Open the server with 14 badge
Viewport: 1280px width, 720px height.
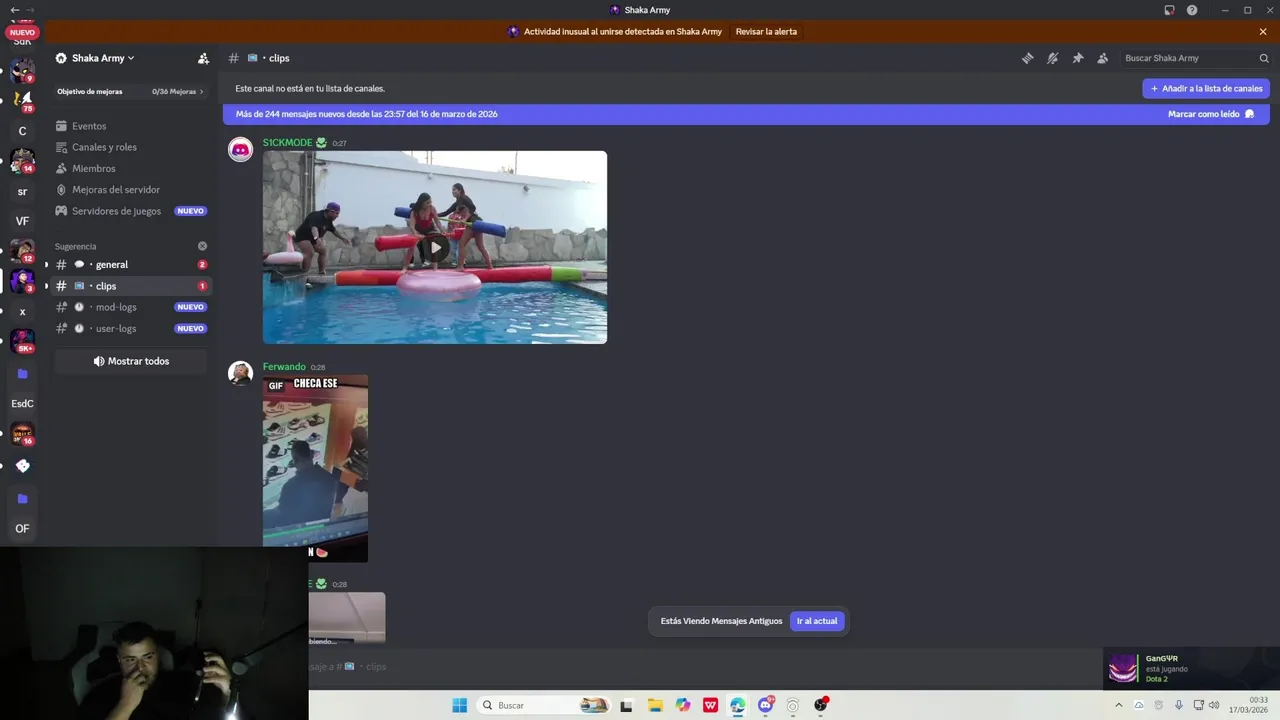[x=22, y=161]
